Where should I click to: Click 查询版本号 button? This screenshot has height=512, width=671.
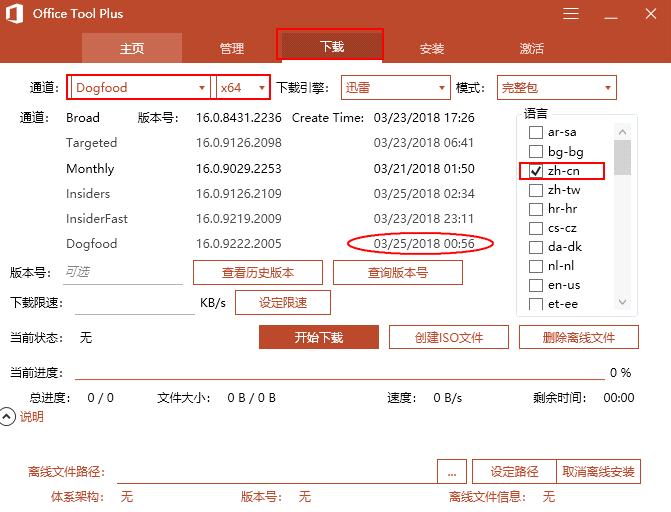point(398,272)
